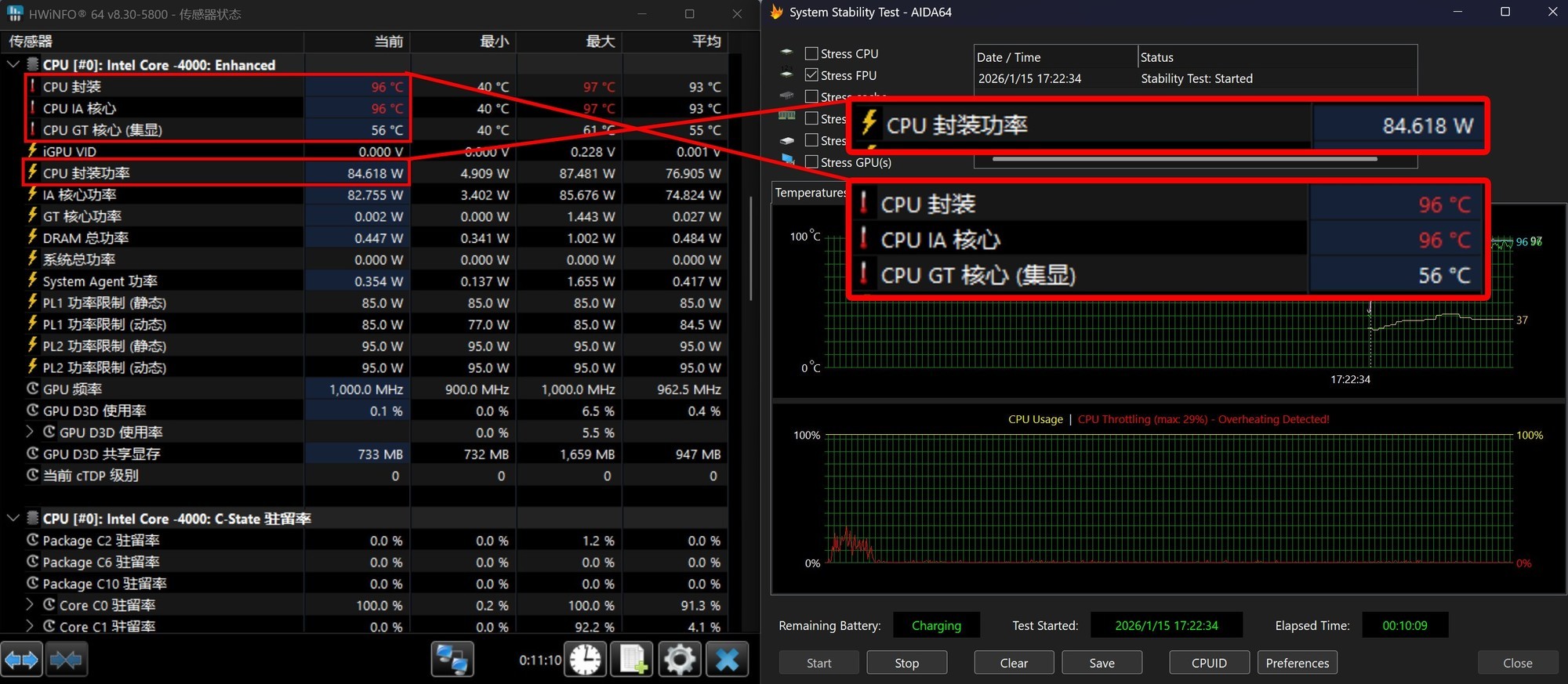The width and height of the screenshot is (1568, 684).
Task: Click the lightning icon beside iGPU VID
Action: click(x=32, y=150)
